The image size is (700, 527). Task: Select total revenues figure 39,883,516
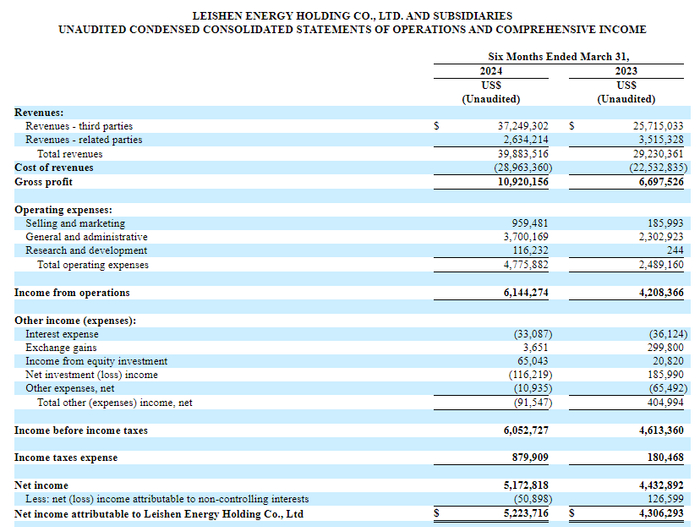point(523,154)
